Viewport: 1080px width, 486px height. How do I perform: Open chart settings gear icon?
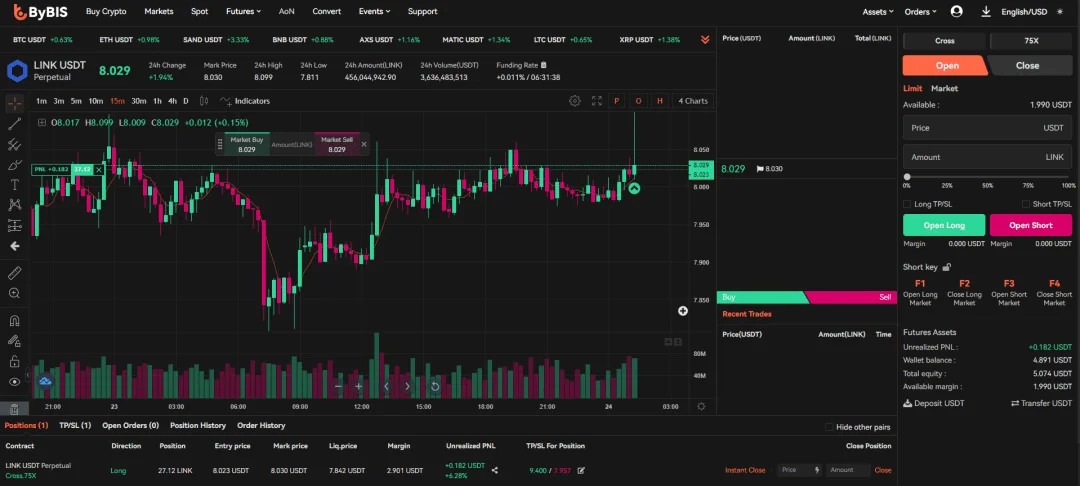click(x=574, y=101)
